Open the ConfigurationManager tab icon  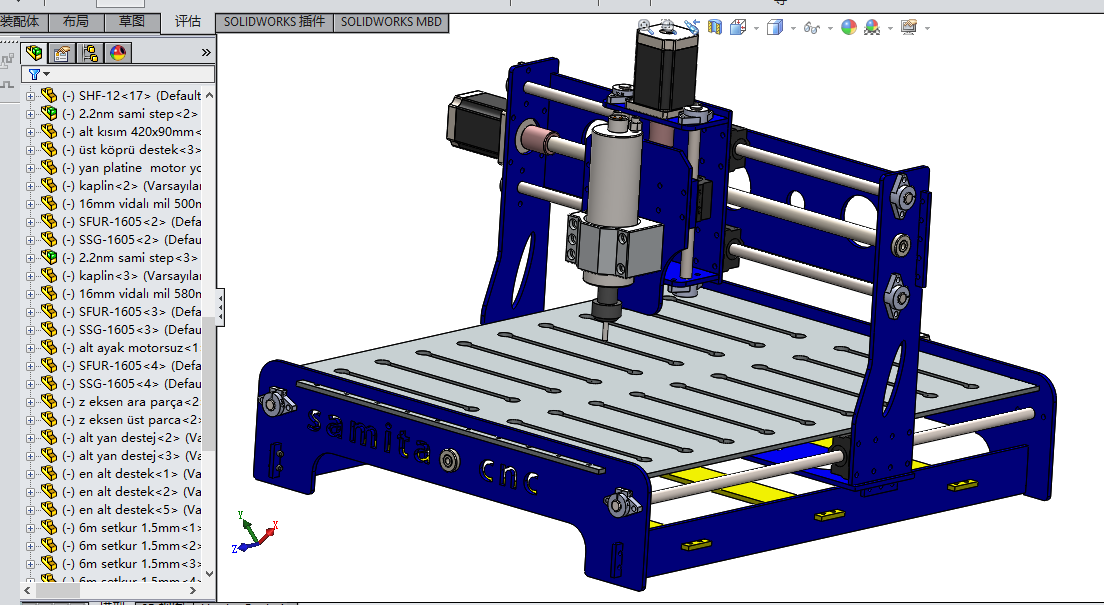pyautogui.click(x=90, y=53)
